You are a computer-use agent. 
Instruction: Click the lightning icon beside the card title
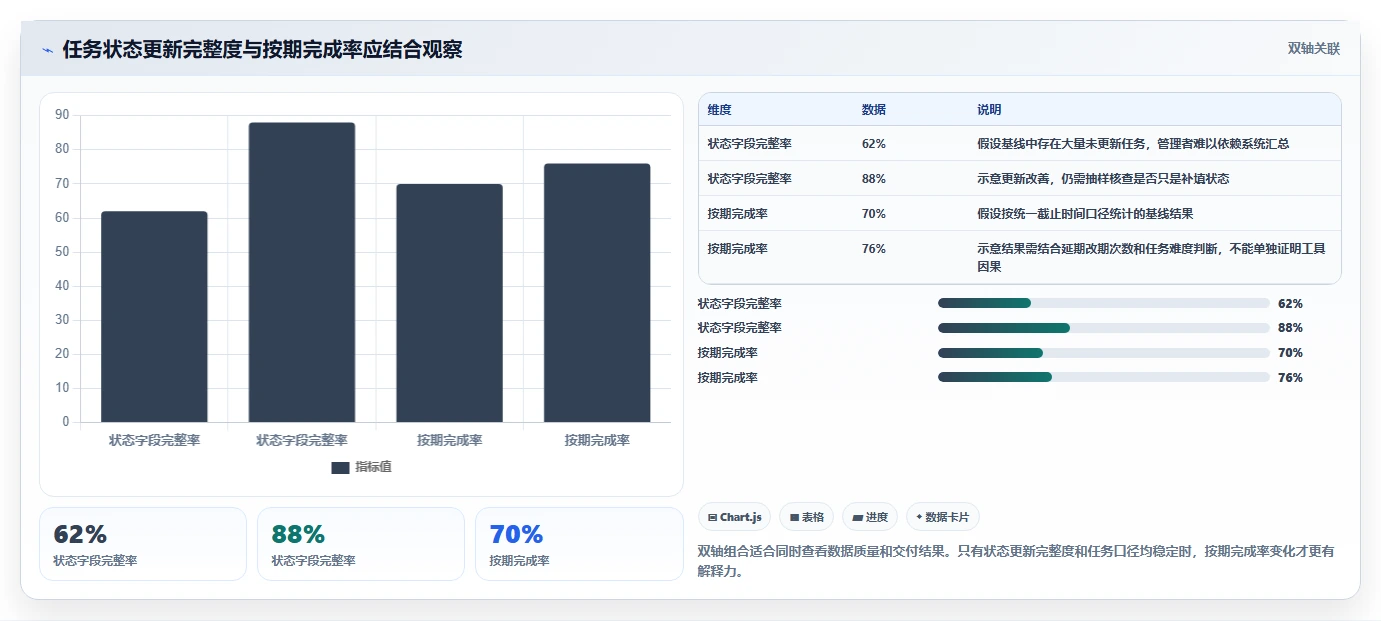(x=47, y=50)
